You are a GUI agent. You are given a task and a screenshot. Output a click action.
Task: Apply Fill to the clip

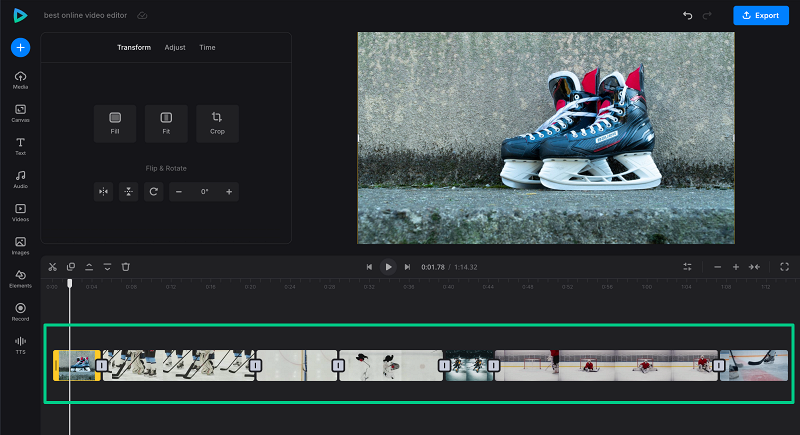[x=115, y=123]
